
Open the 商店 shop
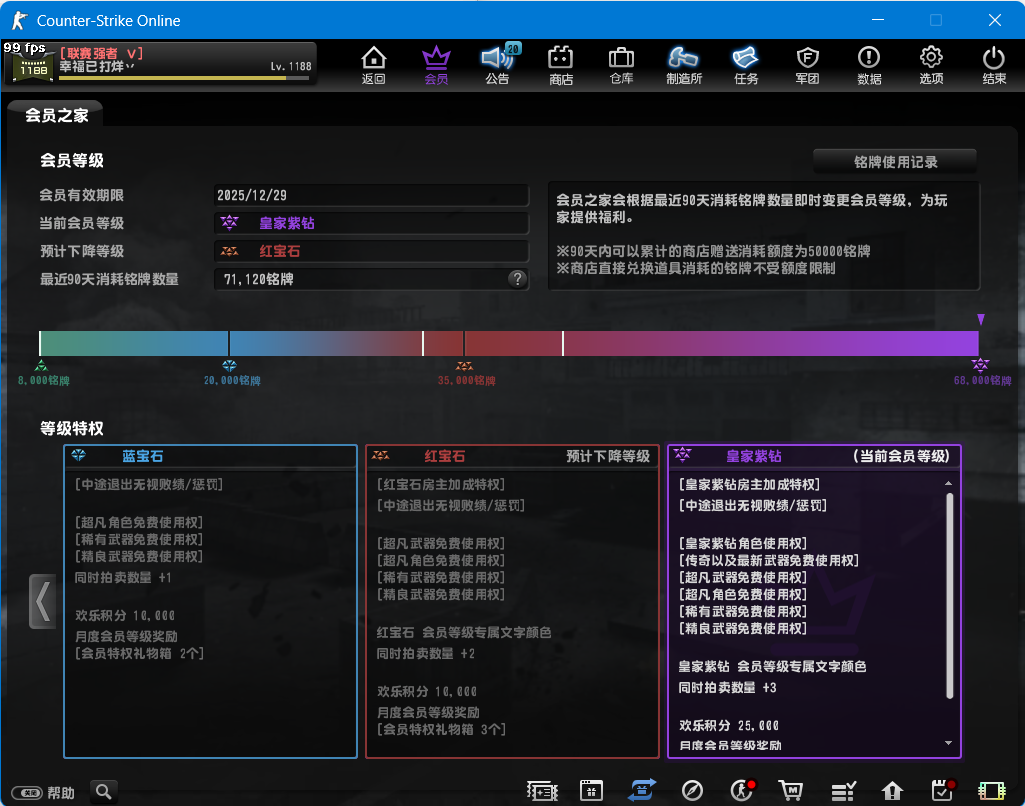tap(561, 64)
